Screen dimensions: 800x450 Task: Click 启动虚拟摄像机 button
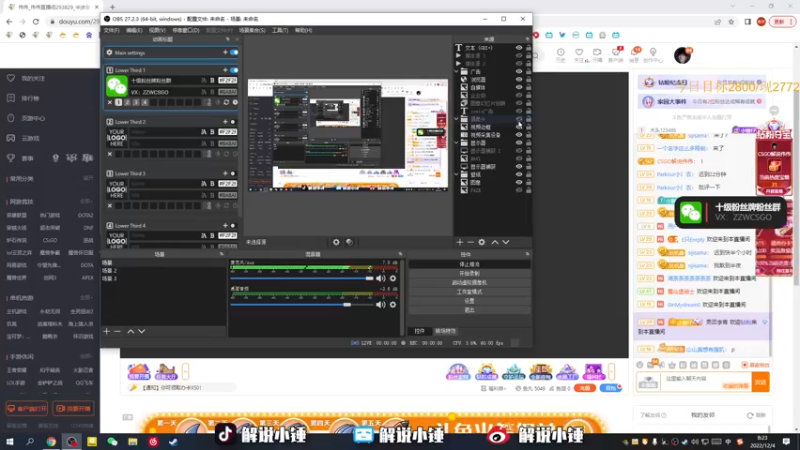(x=469, y=282)
